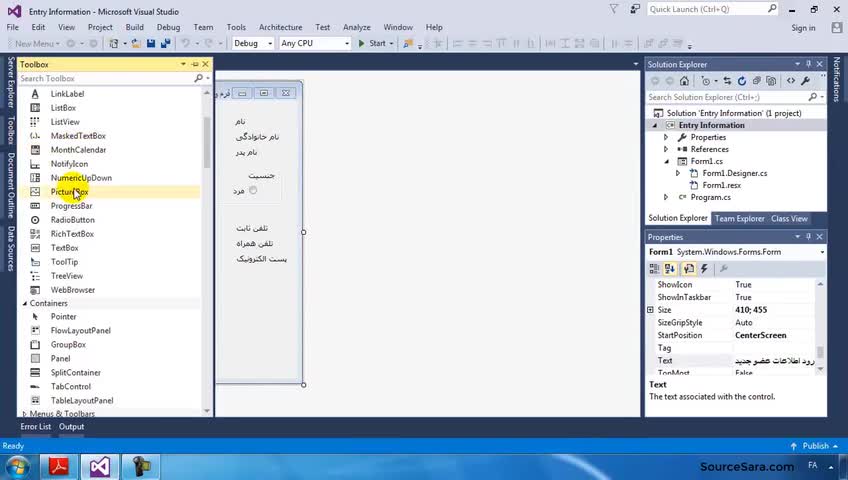Collapse the Containers toolbox group
This screenshot has height=480, width=848.
(24, 303)
